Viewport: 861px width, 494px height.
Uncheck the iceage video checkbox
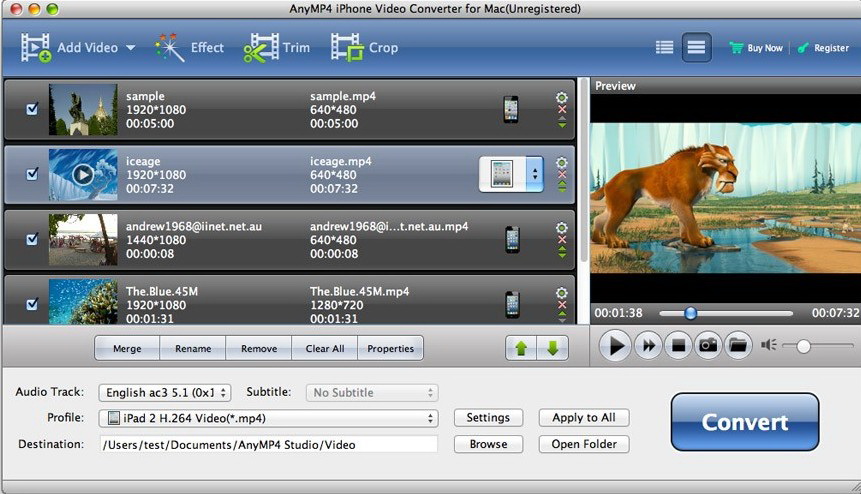point(32,174)
